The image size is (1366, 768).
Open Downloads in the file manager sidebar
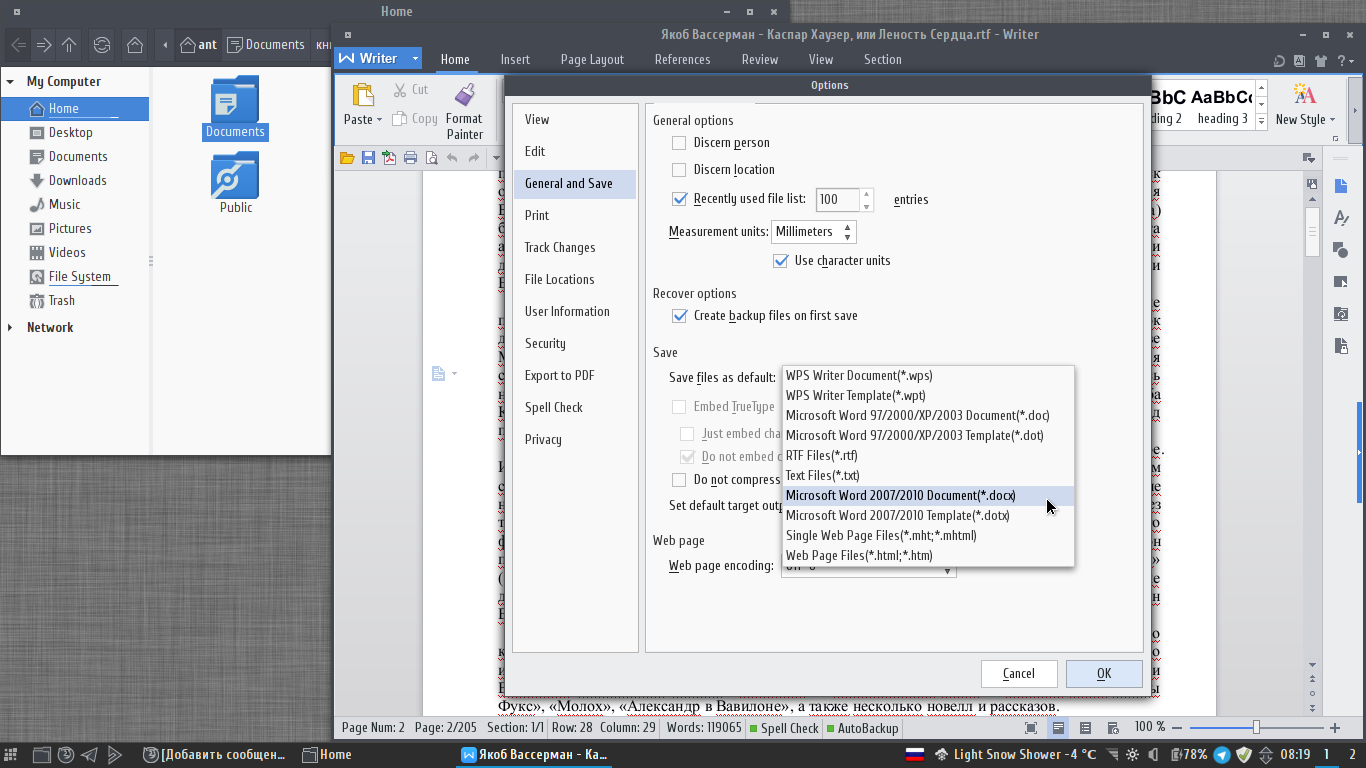coord(77,181)
